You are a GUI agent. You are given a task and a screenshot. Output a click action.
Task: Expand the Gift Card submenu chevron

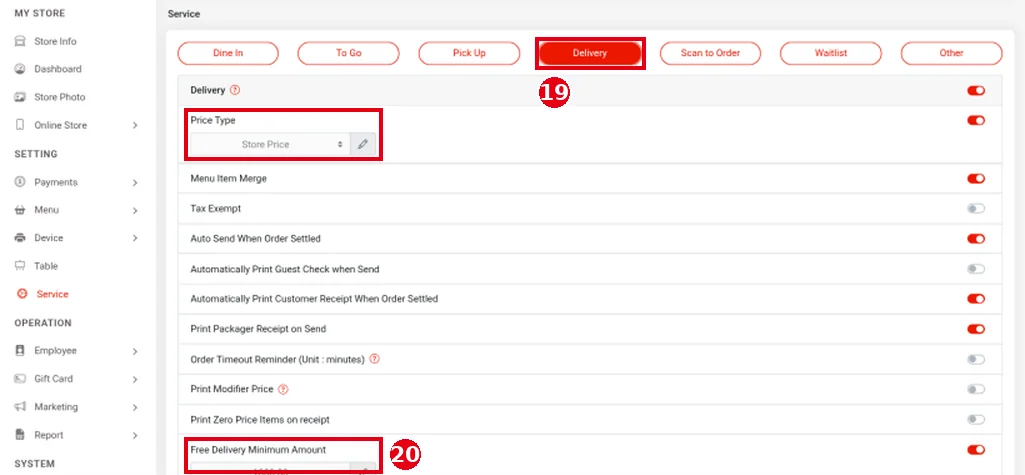tap(135, 379)
